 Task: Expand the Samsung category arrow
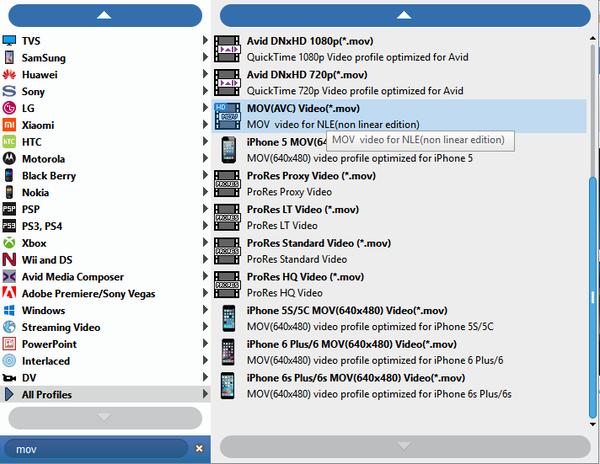pyautogui.click(x=205, y=58)
